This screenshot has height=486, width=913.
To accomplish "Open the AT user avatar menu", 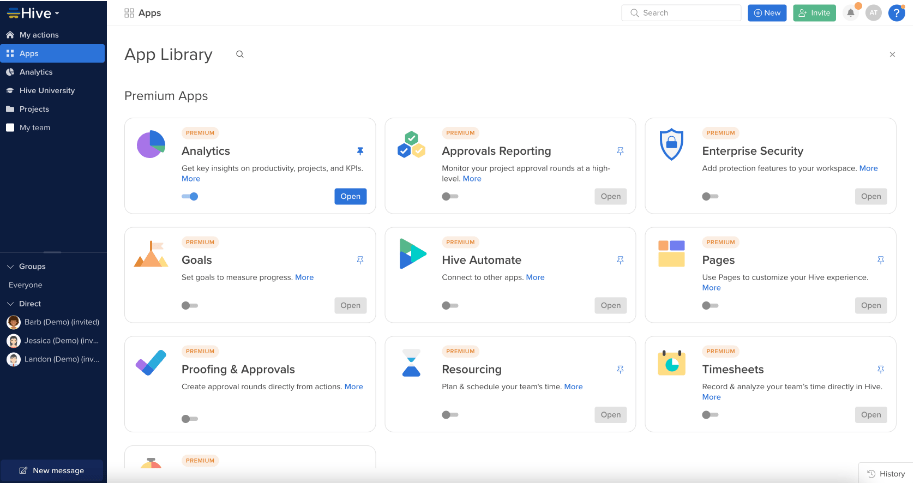I will click(x=873, y=13).
